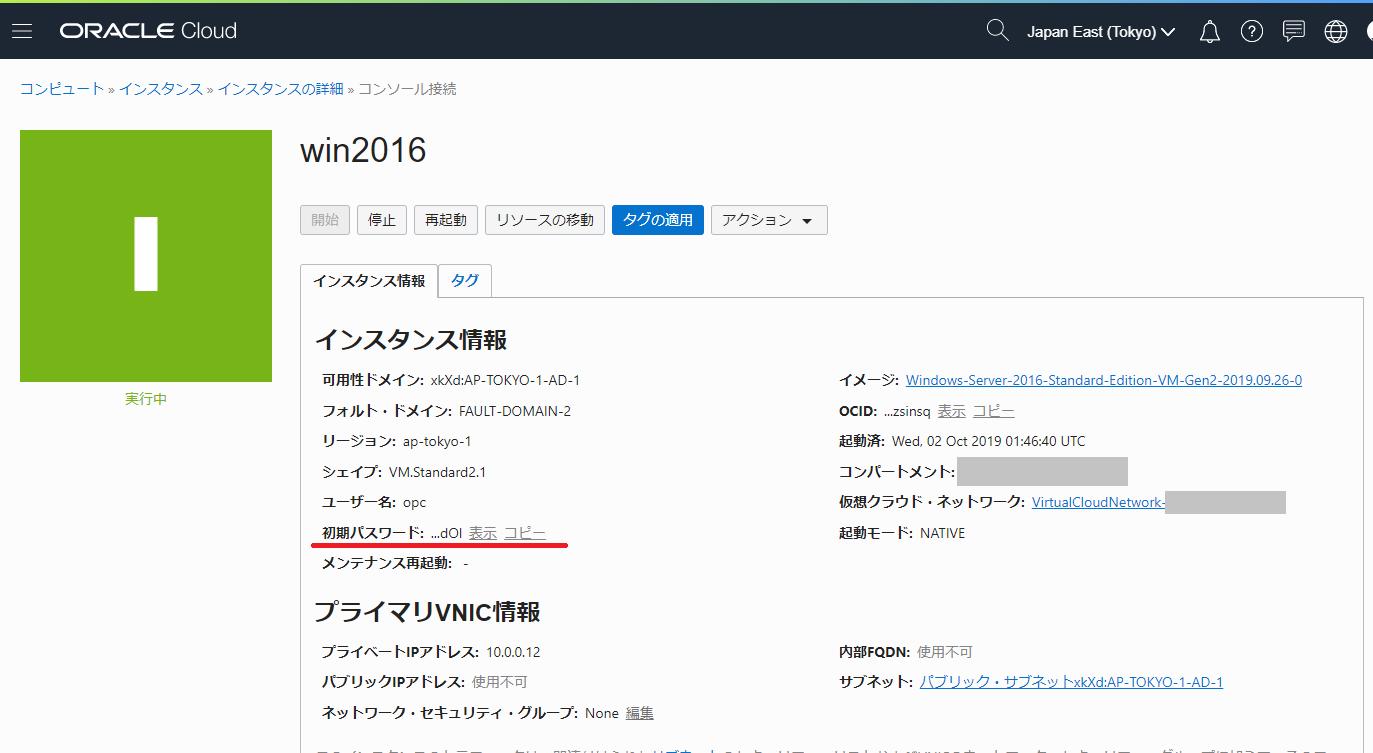The height and width of the screenshot is (753, 1373).
Task: Open the search magnifier icon
Action: 997,31
